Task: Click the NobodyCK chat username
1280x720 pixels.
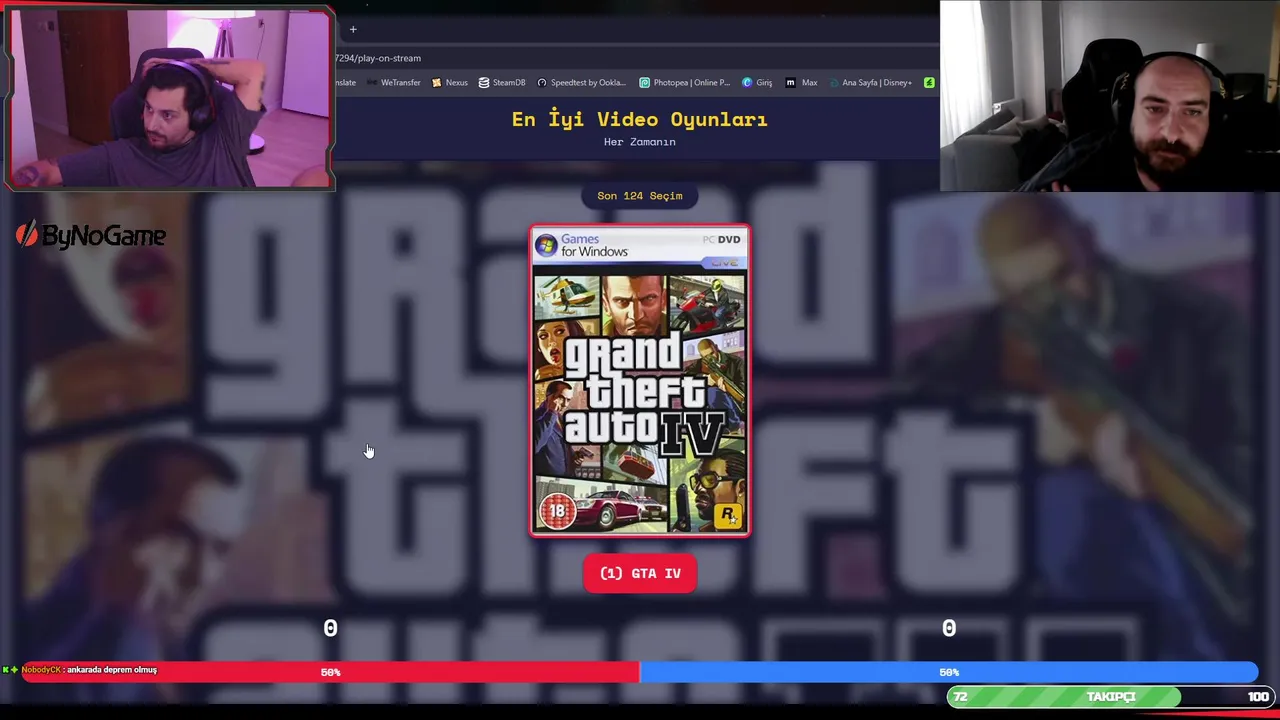Action: tap(41, 670)
